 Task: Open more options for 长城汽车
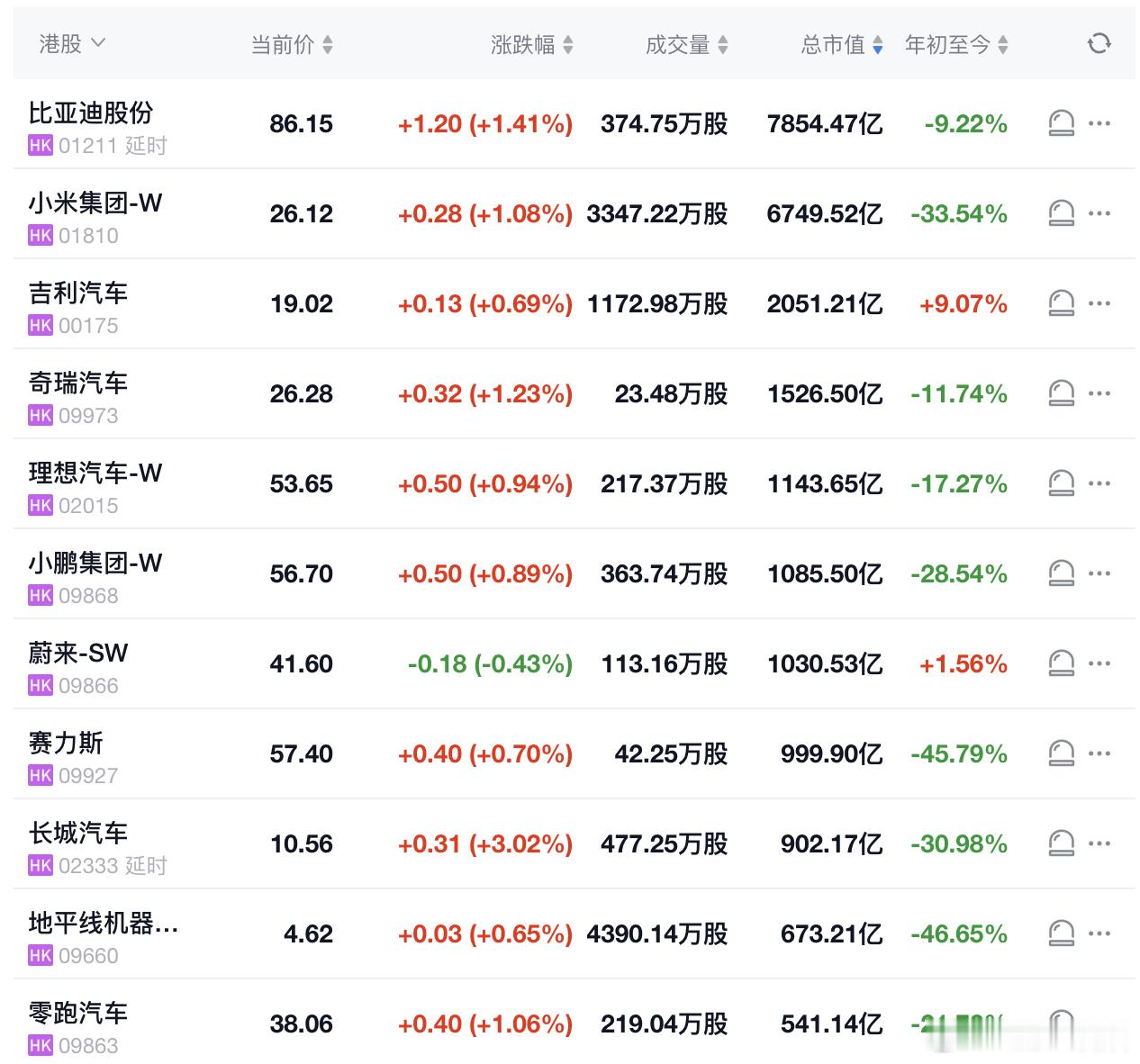(x=1099, y=843)
